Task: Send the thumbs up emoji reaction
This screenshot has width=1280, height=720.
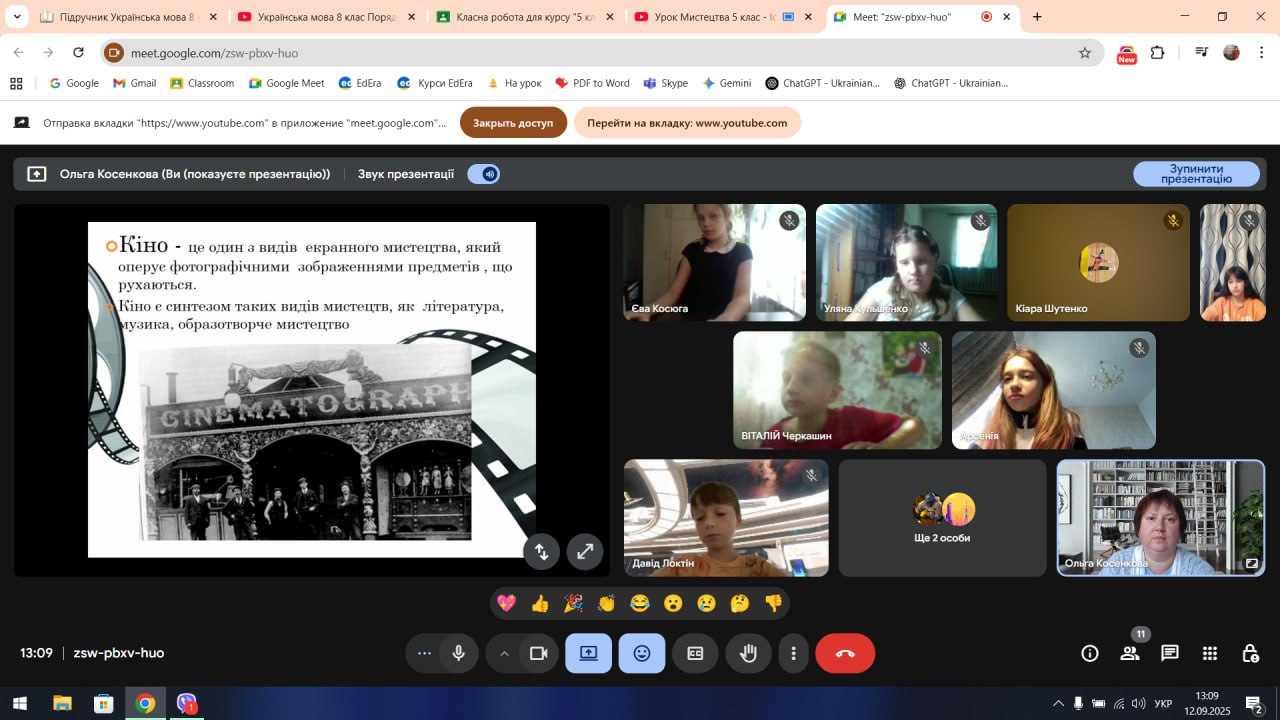Action: click(540, 603)
